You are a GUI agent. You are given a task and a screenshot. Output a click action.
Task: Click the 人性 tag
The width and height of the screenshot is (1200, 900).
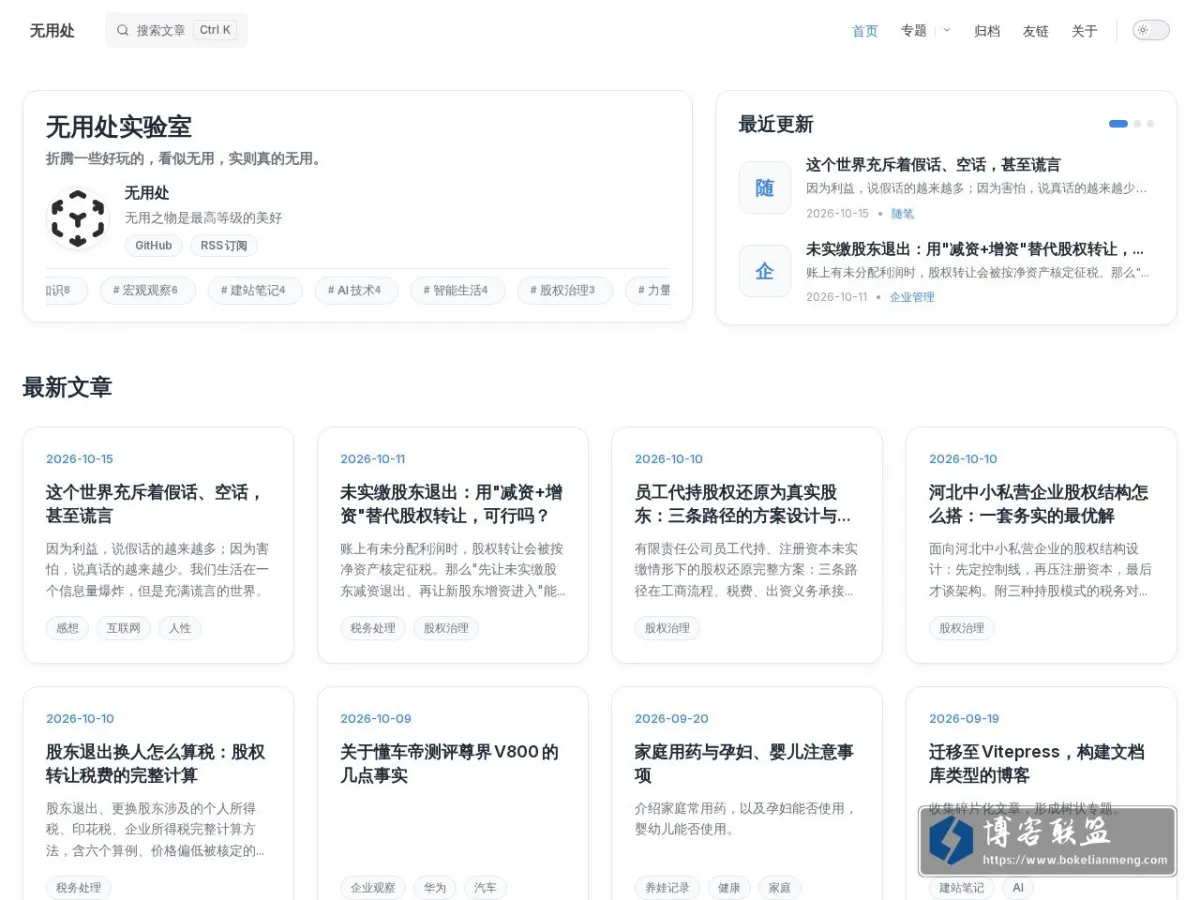[180, 628]
